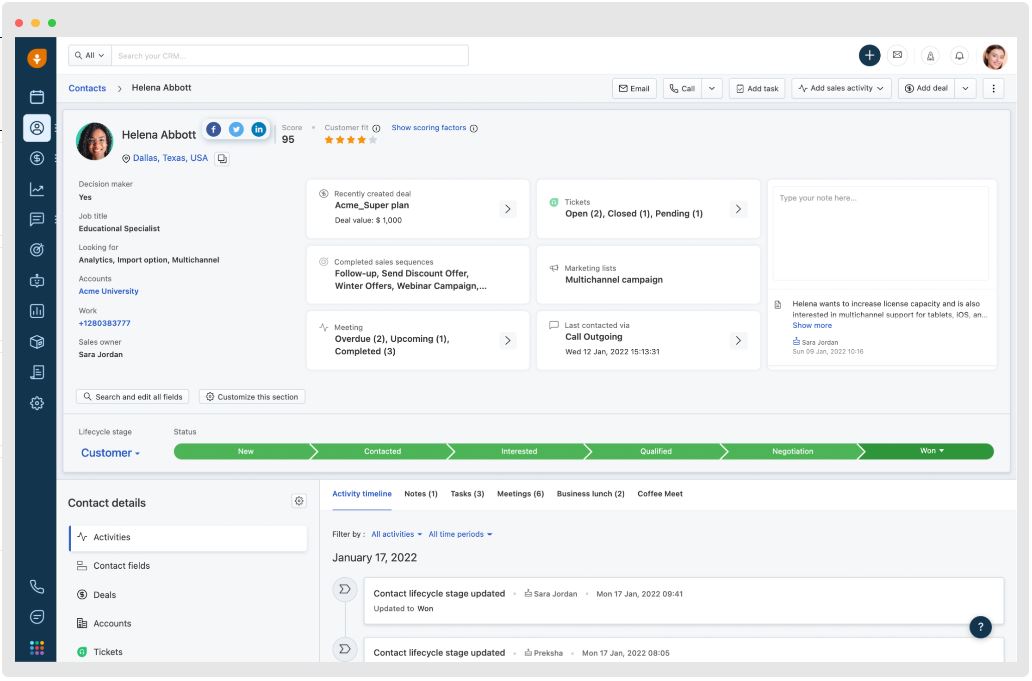This screenshot has height=681, width=1032.
Task: Open the Acme University account link
Action: [109, 291]
